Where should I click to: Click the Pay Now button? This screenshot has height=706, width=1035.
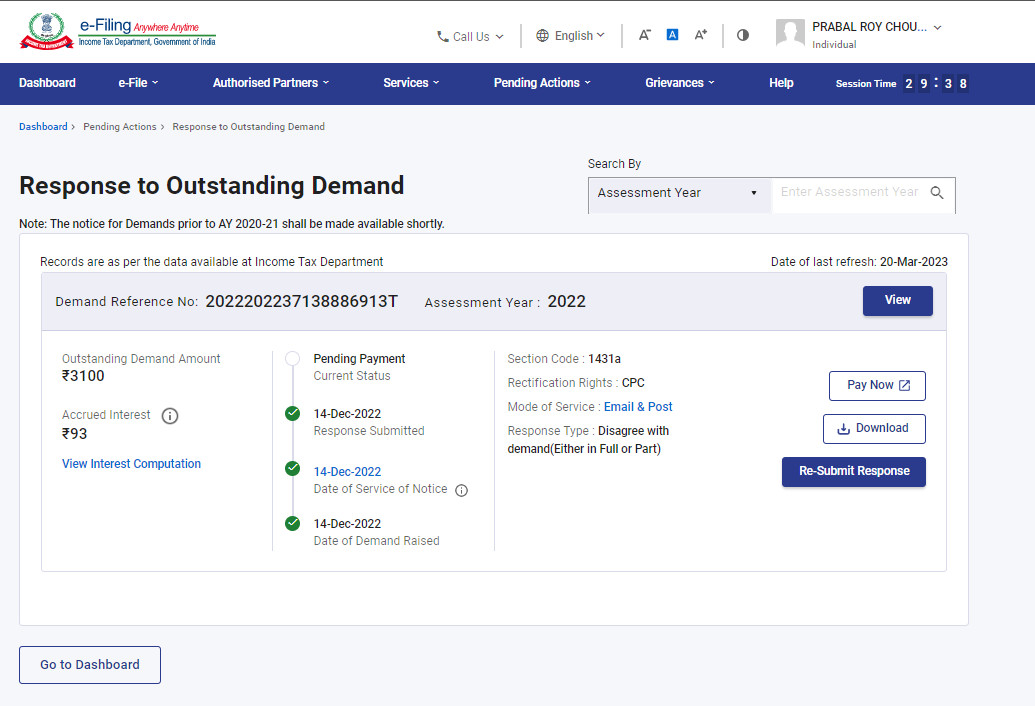877,385
